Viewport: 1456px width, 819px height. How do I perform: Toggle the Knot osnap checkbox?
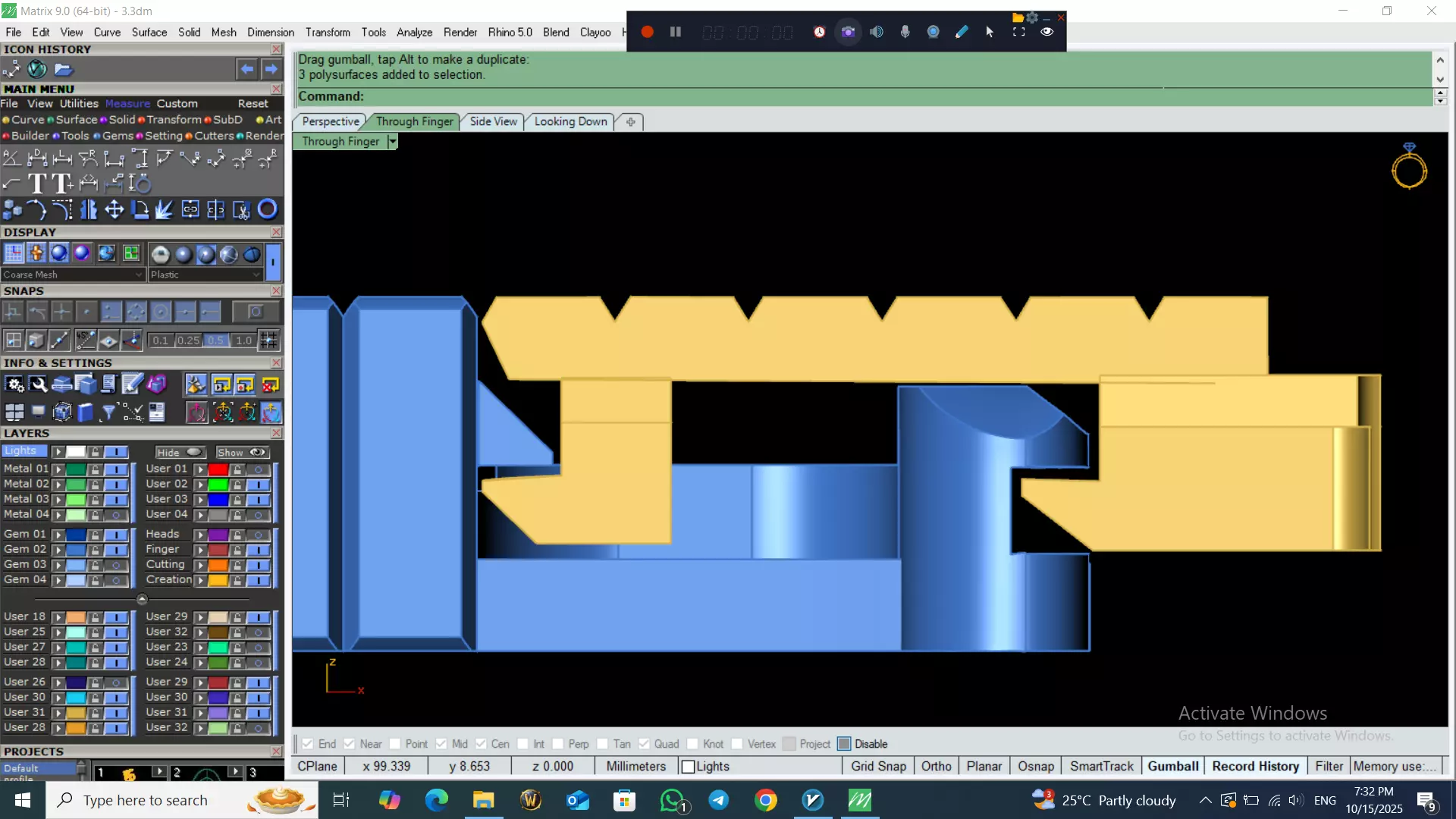692,744
